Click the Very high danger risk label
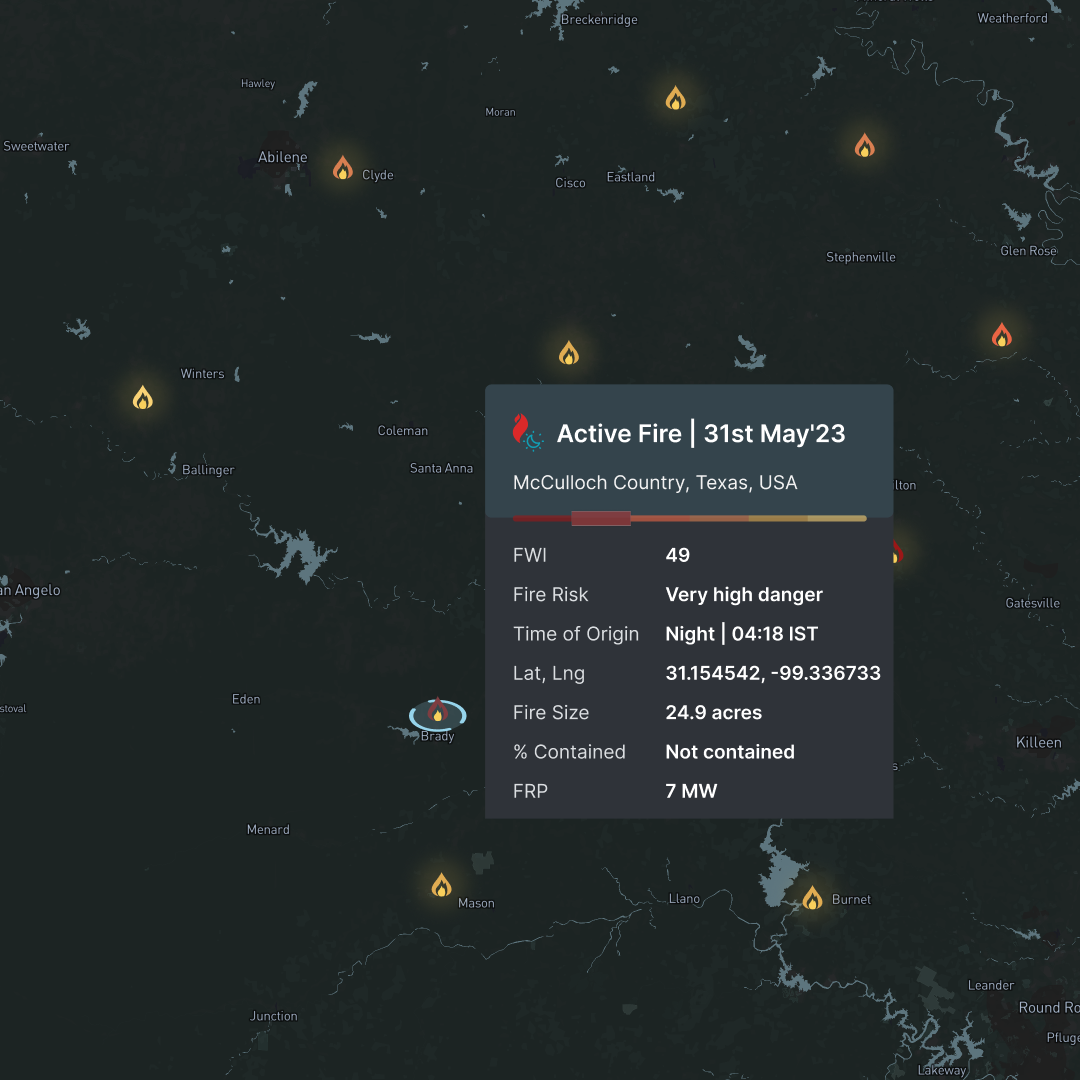The height and width of the screenshot is (1080, 1080). click(744, 594)
